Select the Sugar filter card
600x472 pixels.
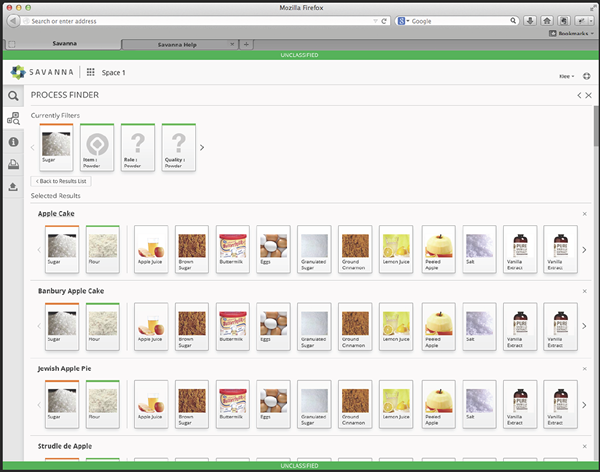[x=56, y=147]
